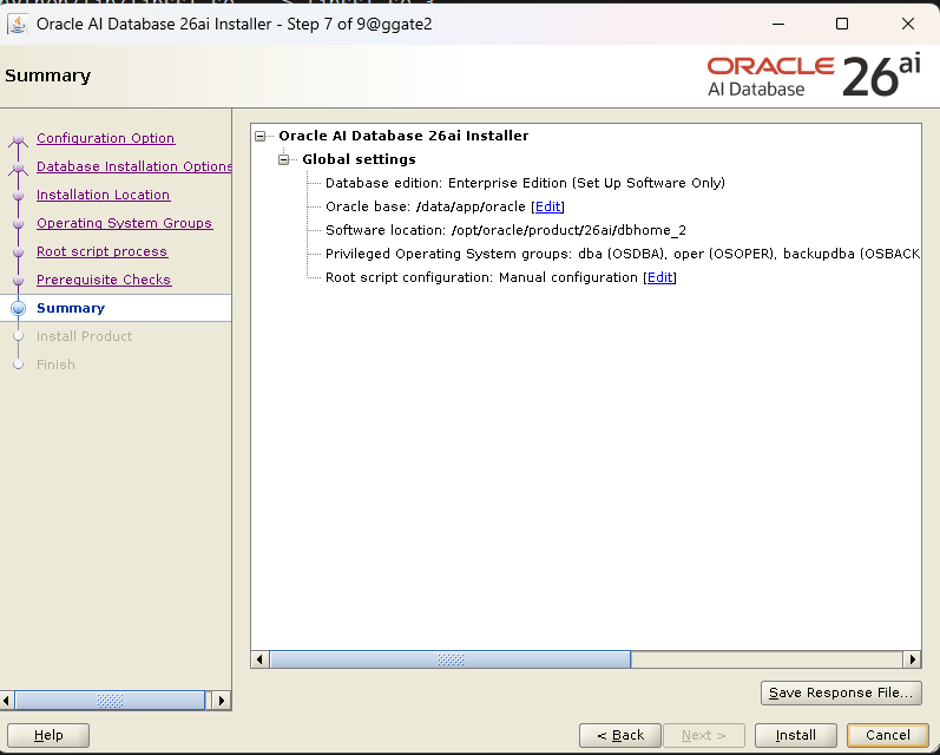
Task: Click summary tree scroll-right arrow
Action: pos(912,660)
